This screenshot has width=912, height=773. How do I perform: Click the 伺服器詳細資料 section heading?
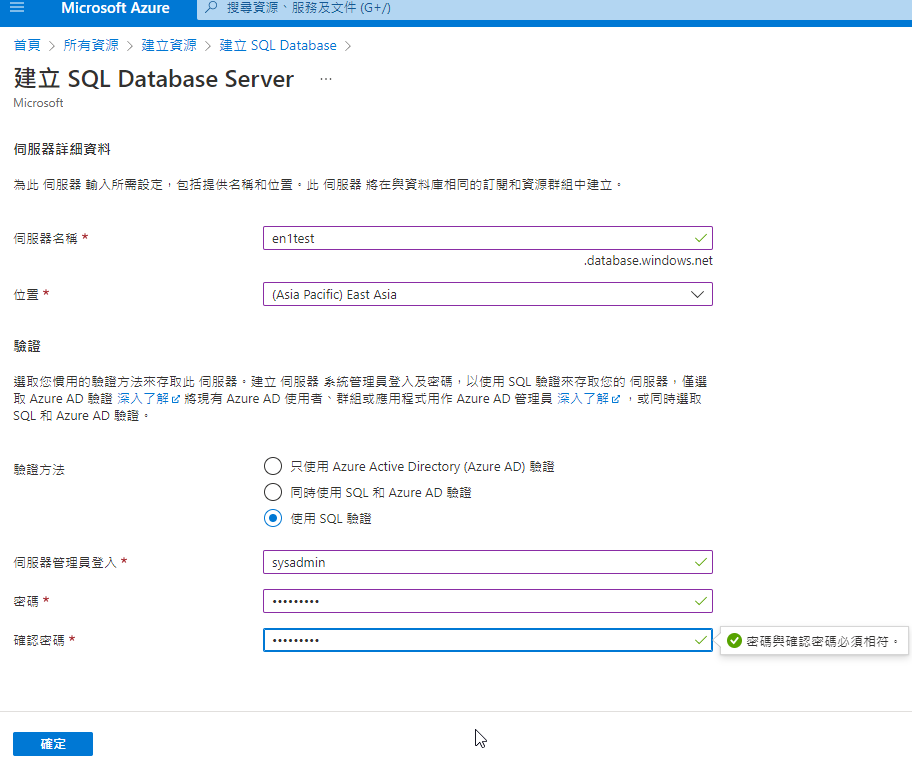pyautogui.click(x=62, y=149)
